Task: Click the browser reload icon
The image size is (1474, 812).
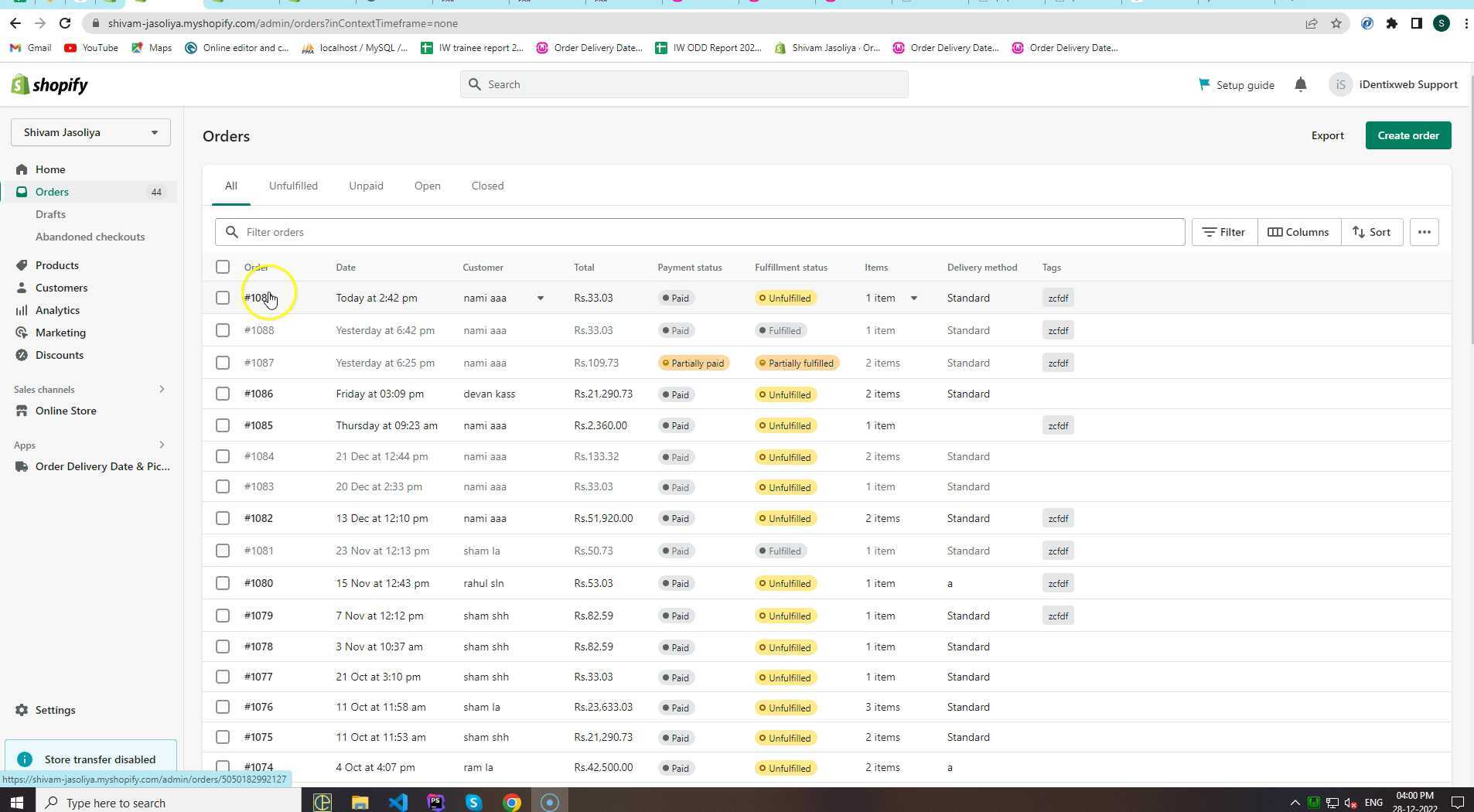Action: coord(65,23)
